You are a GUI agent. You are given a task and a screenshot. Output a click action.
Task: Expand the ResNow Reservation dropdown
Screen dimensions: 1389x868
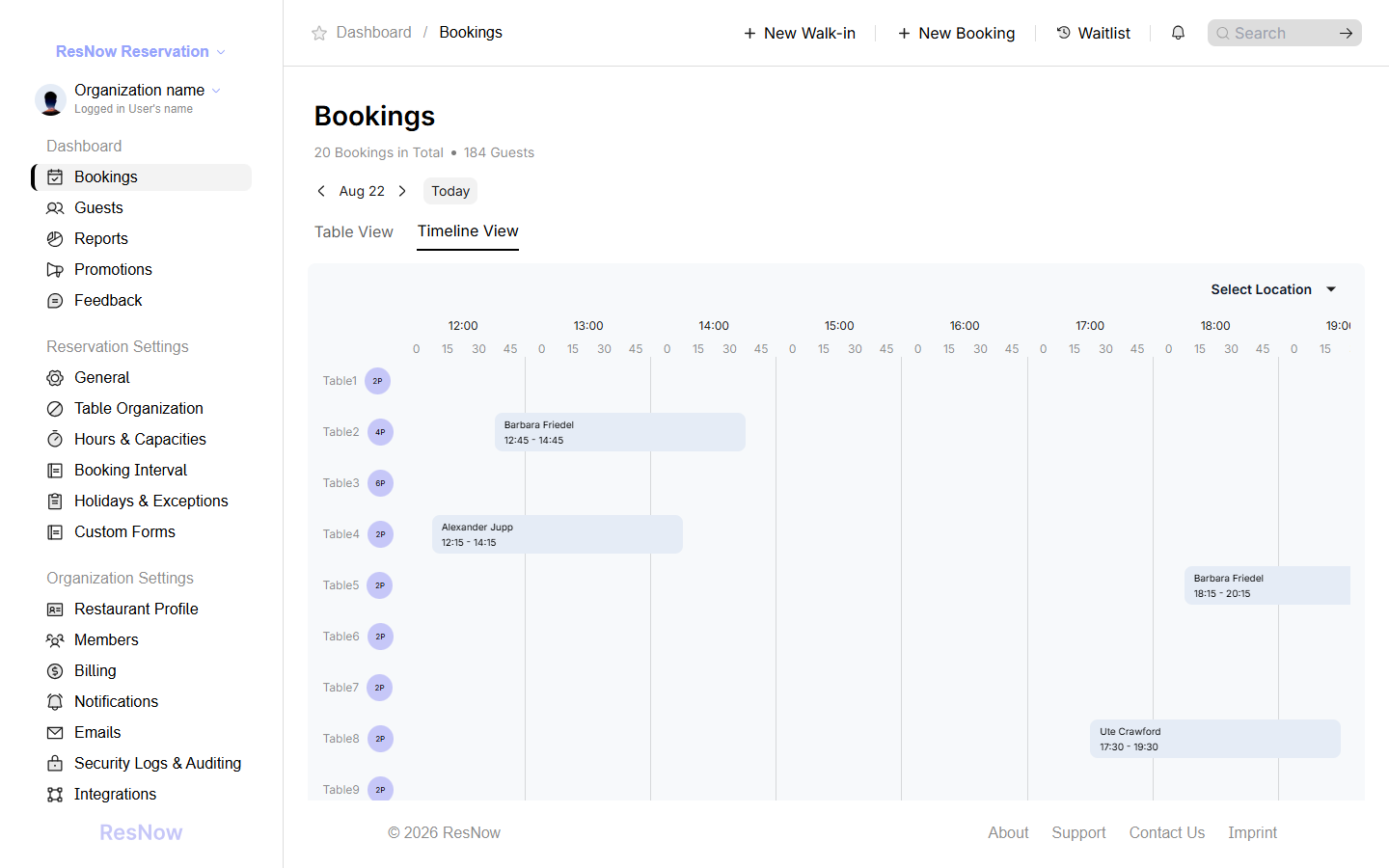[221, 52]
